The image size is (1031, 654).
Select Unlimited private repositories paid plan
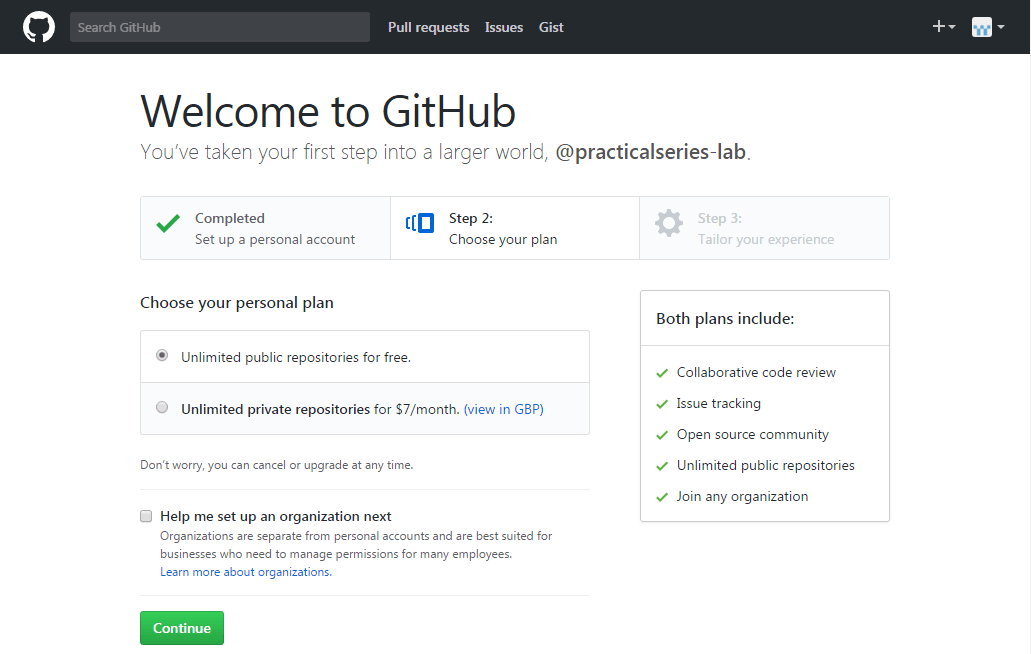pos(162,408)
